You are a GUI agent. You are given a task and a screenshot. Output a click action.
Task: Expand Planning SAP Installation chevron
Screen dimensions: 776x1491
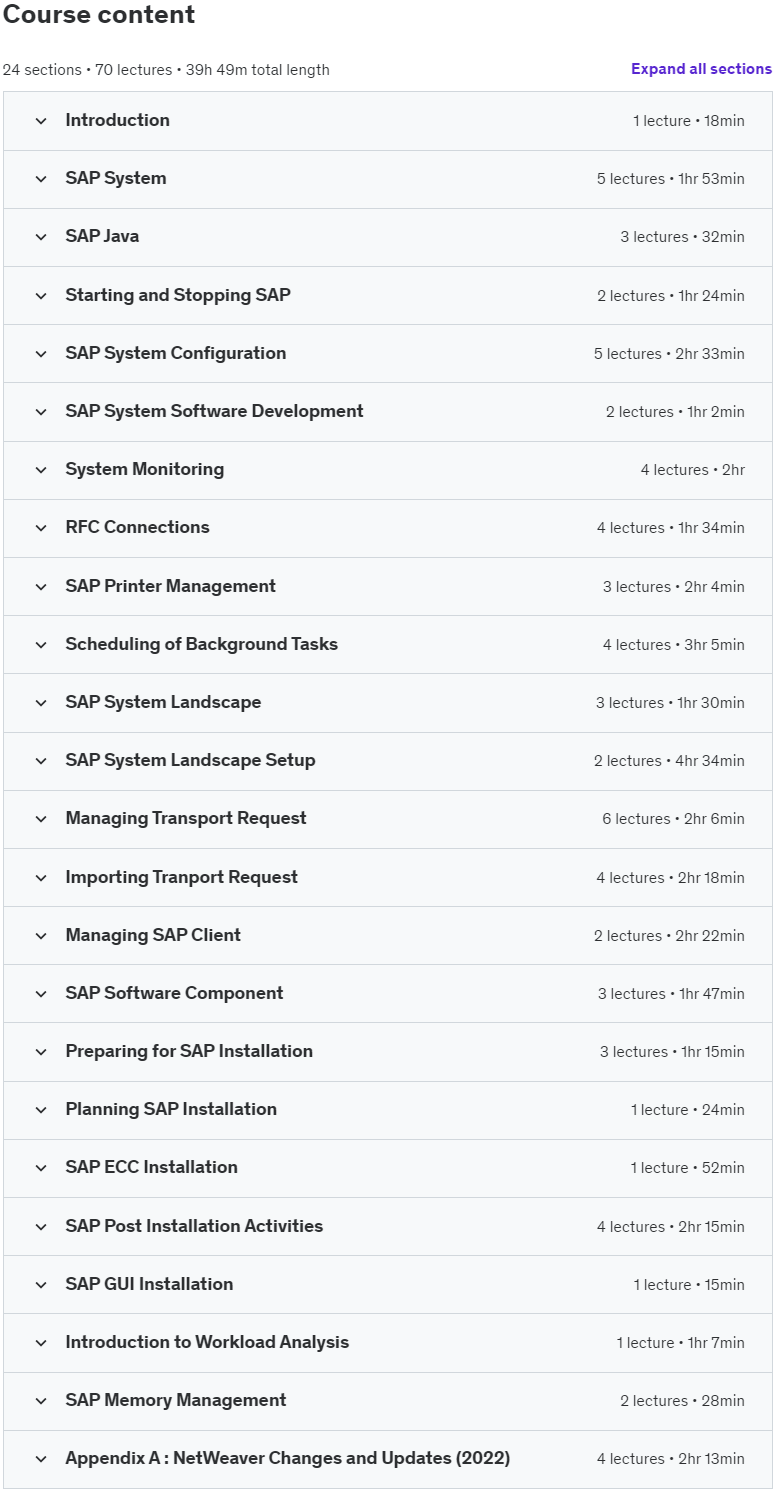coord(41,1110)
